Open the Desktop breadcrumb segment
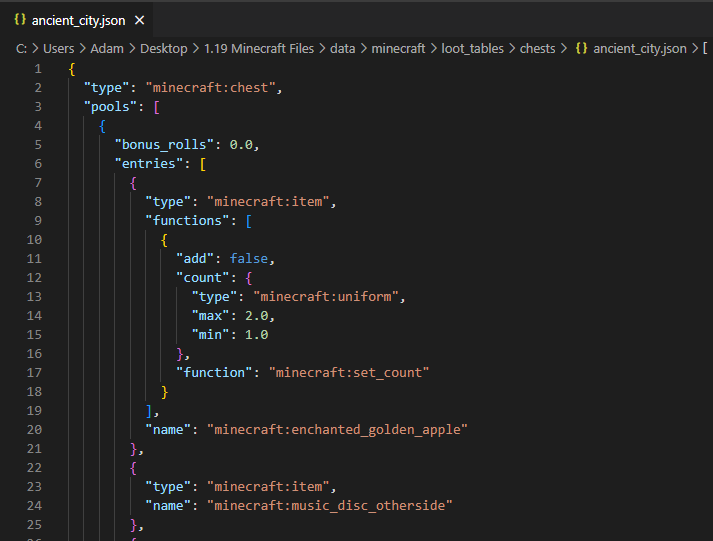 coord(163,48)
